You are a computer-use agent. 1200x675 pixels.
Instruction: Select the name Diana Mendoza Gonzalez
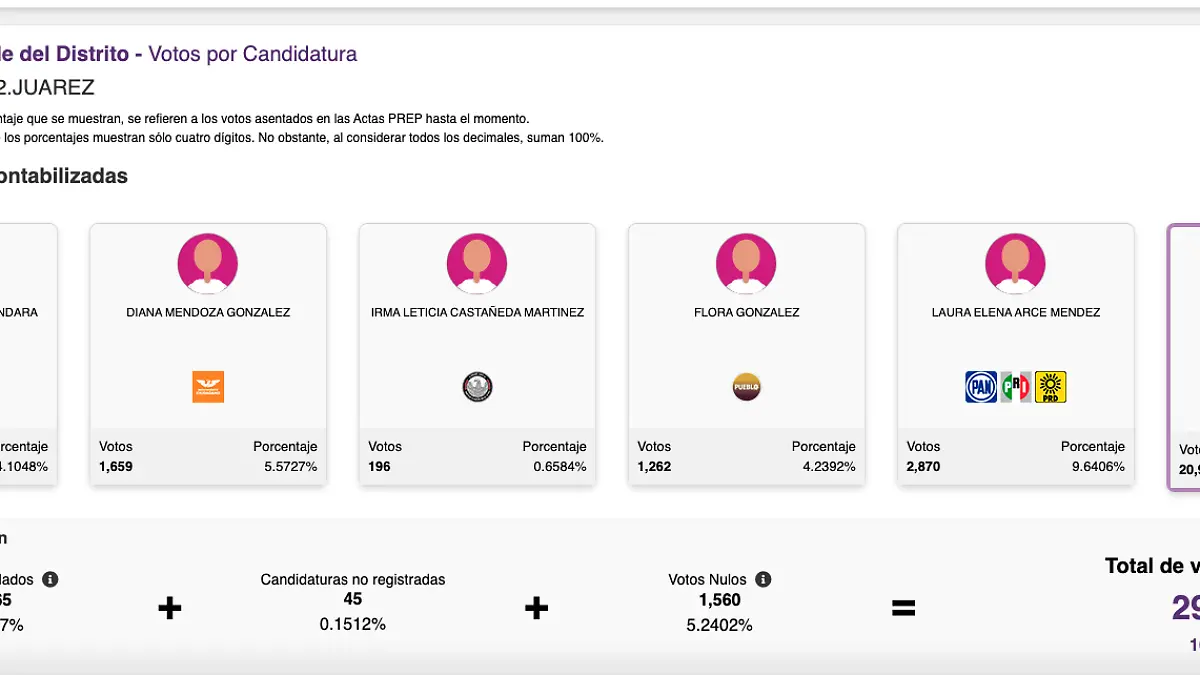tap(208, 312)
